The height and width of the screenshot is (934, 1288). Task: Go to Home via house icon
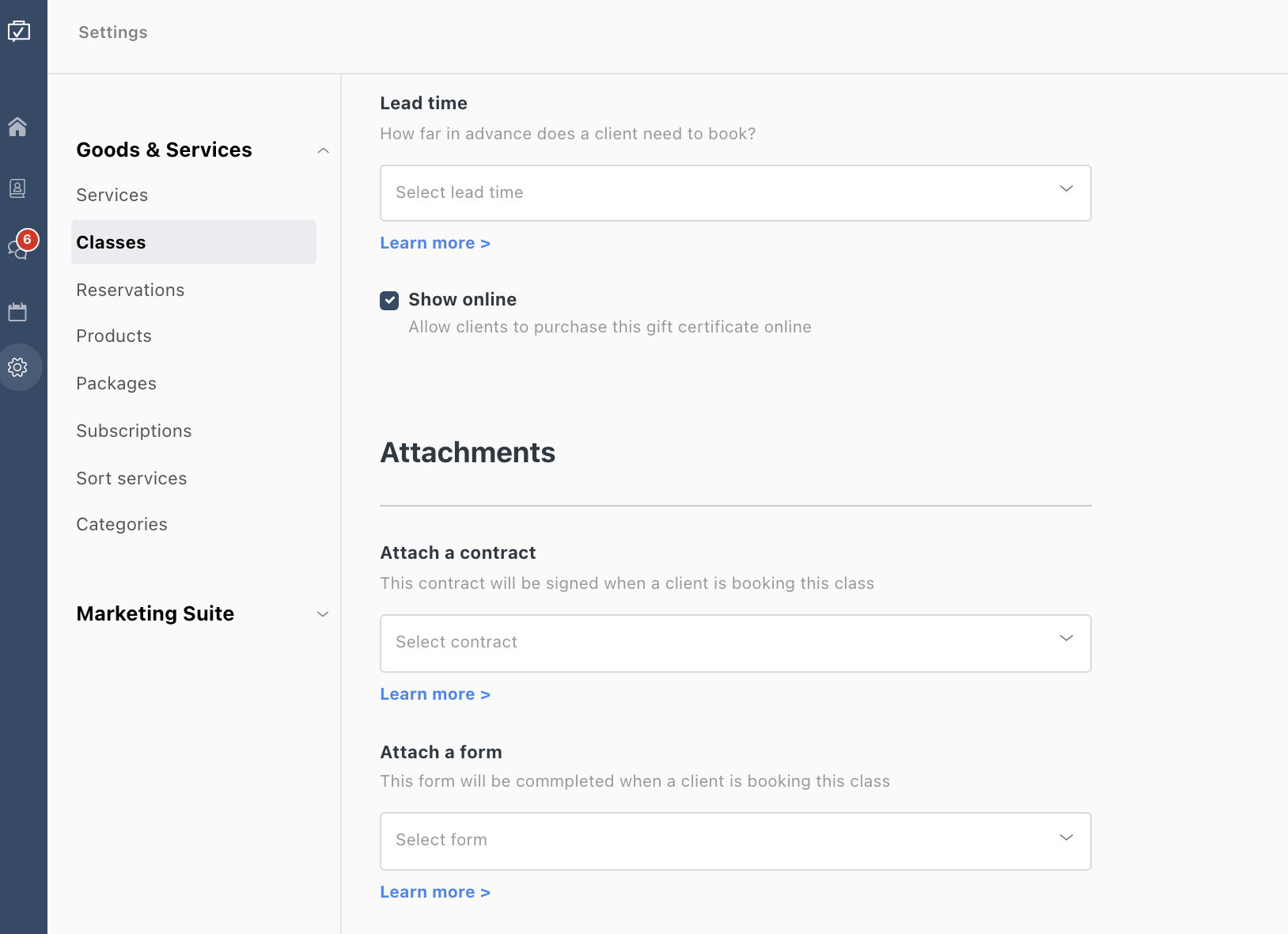[17, 127]
